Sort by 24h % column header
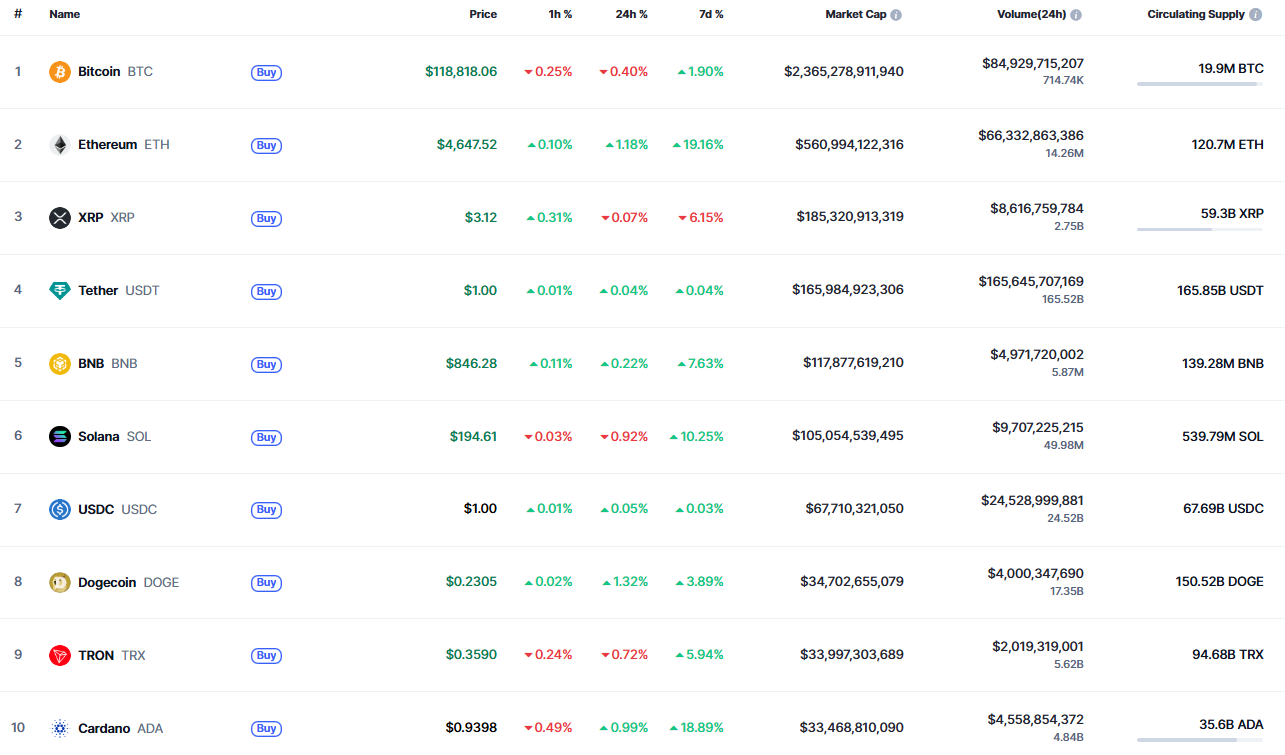This screenshot has height=755, width=1285. coord(631,15)
